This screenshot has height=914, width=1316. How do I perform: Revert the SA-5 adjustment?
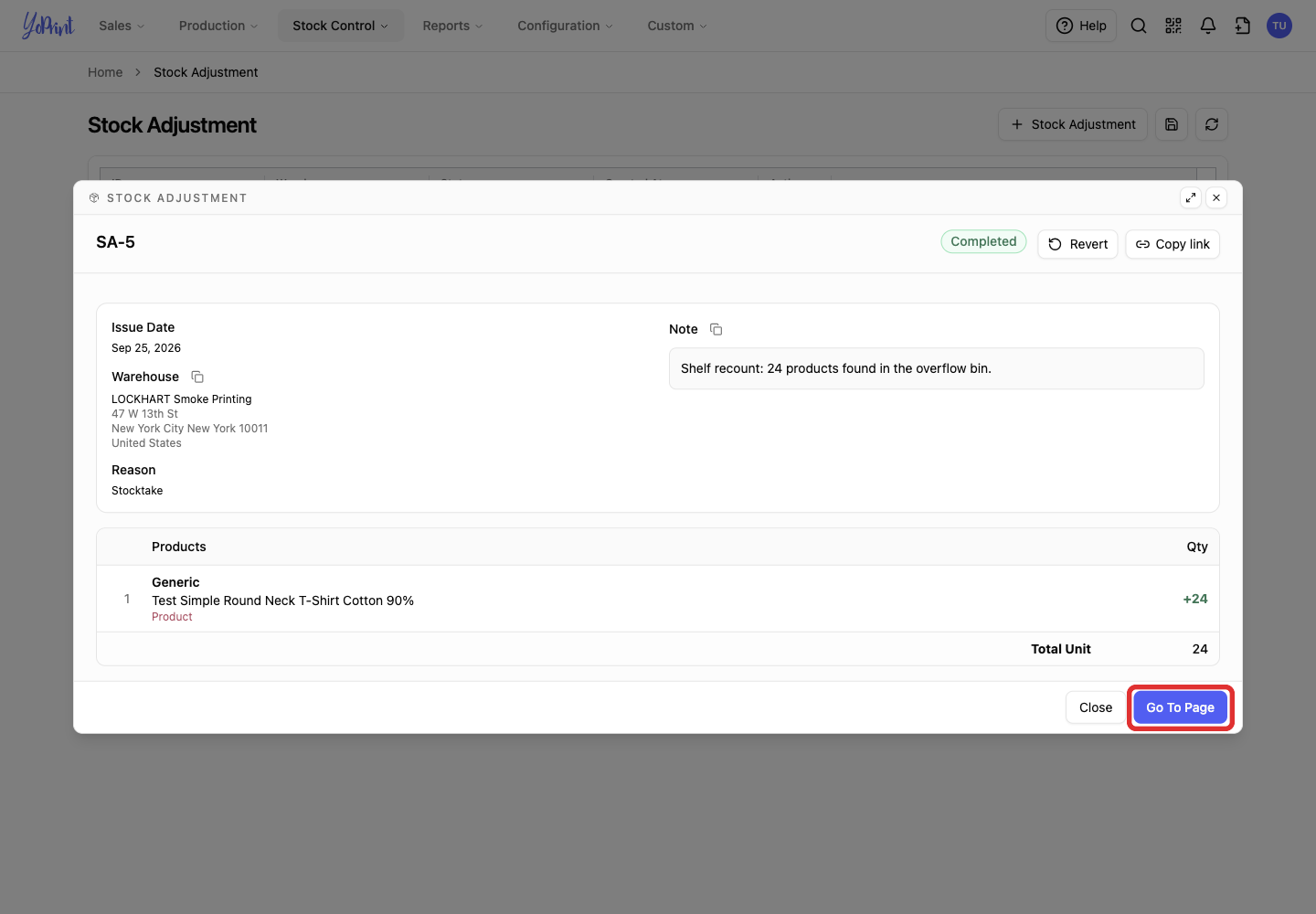click(1077, 244)
